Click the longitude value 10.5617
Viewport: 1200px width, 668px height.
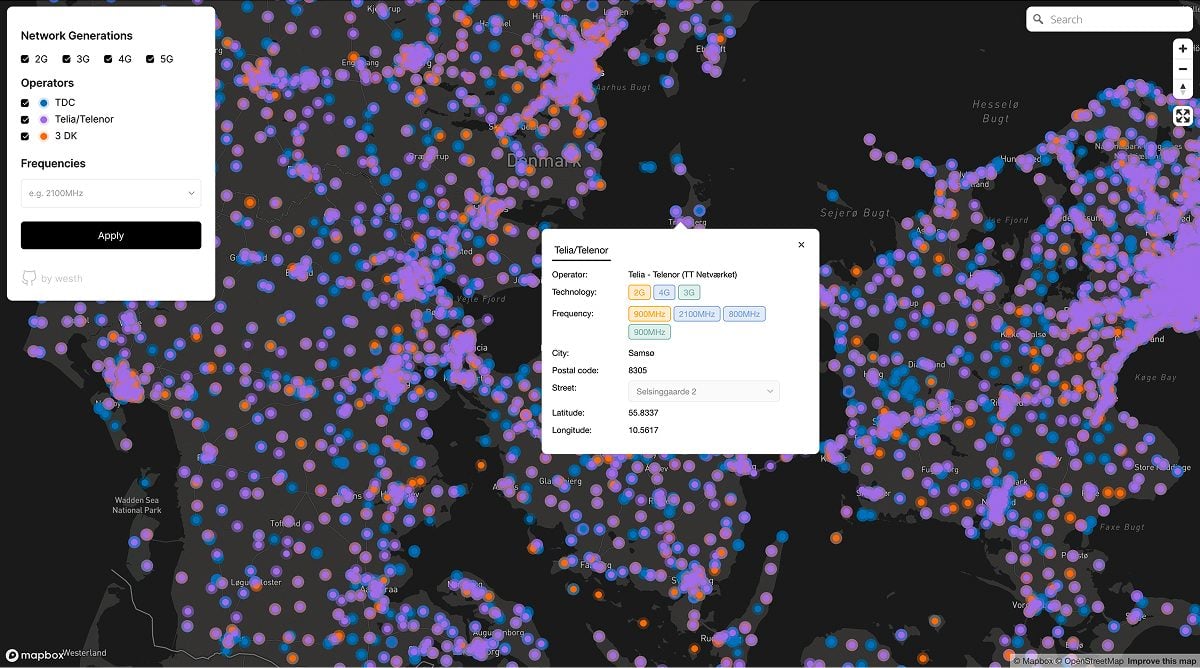pyautogui.click(x=643, y=430)
